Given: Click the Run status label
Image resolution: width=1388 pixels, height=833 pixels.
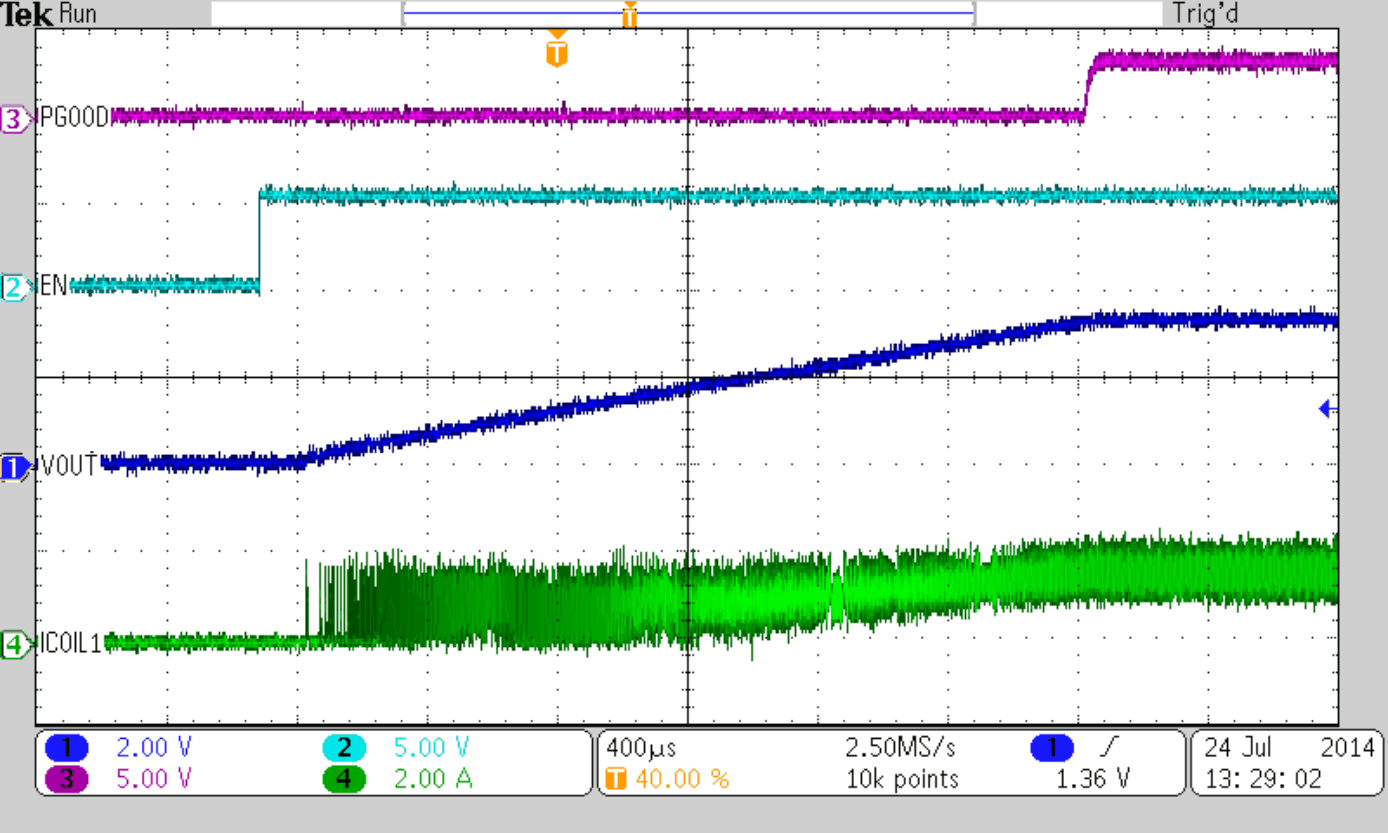Looking at the screenshot, I should click(x=78, y=14).
